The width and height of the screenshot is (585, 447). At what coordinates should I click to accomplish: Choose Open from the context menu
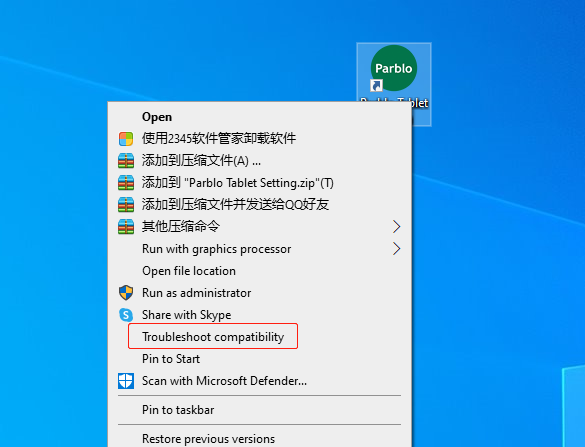(157, 117)
